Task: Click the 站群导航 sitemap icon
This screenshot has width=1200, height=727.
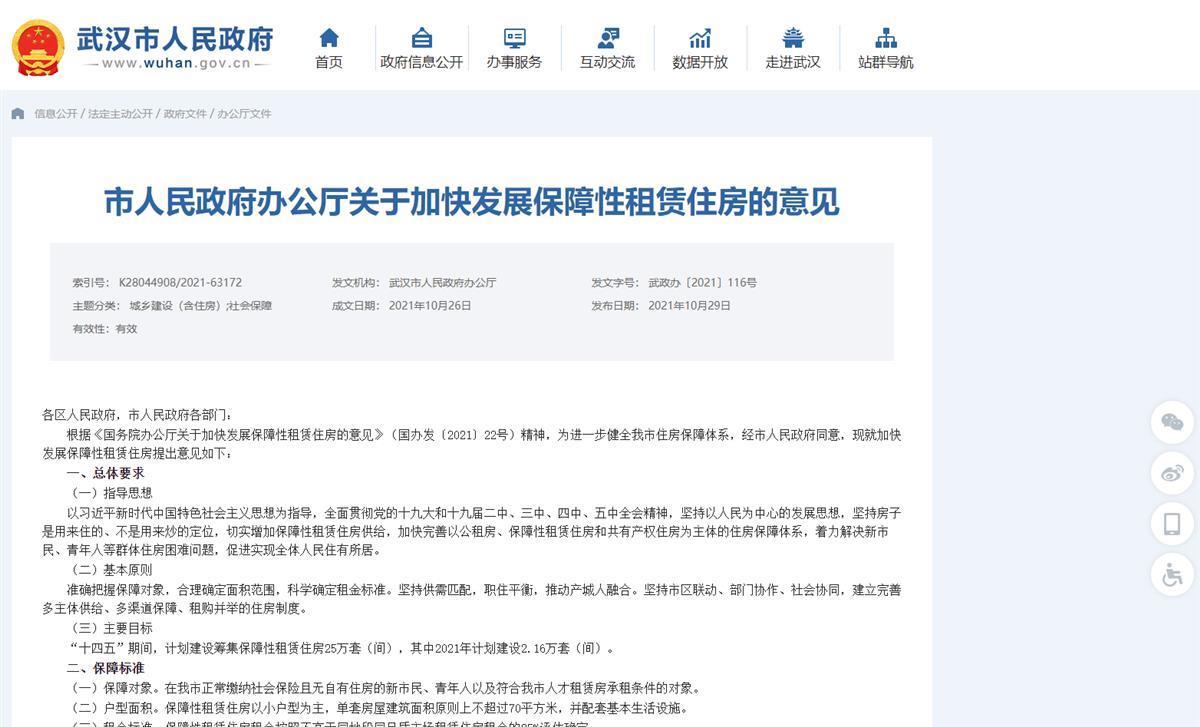Action: tap(885, 39)
